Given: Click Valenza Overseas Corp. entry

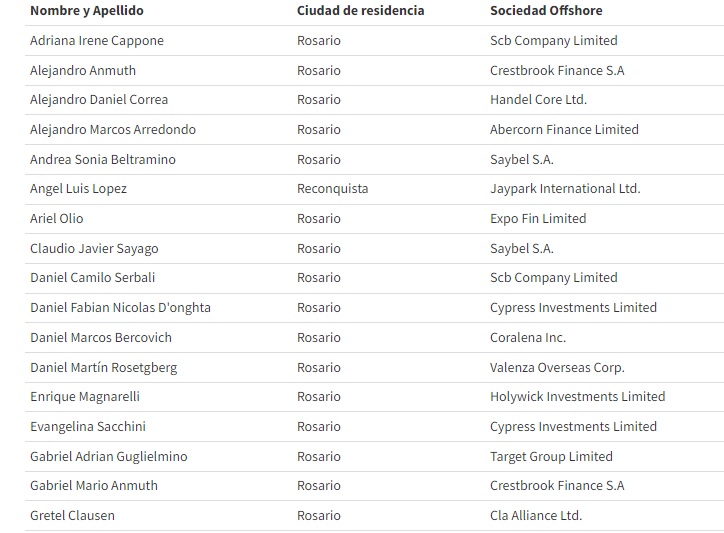Looking at the screenshot, I should tap(557, 368).
